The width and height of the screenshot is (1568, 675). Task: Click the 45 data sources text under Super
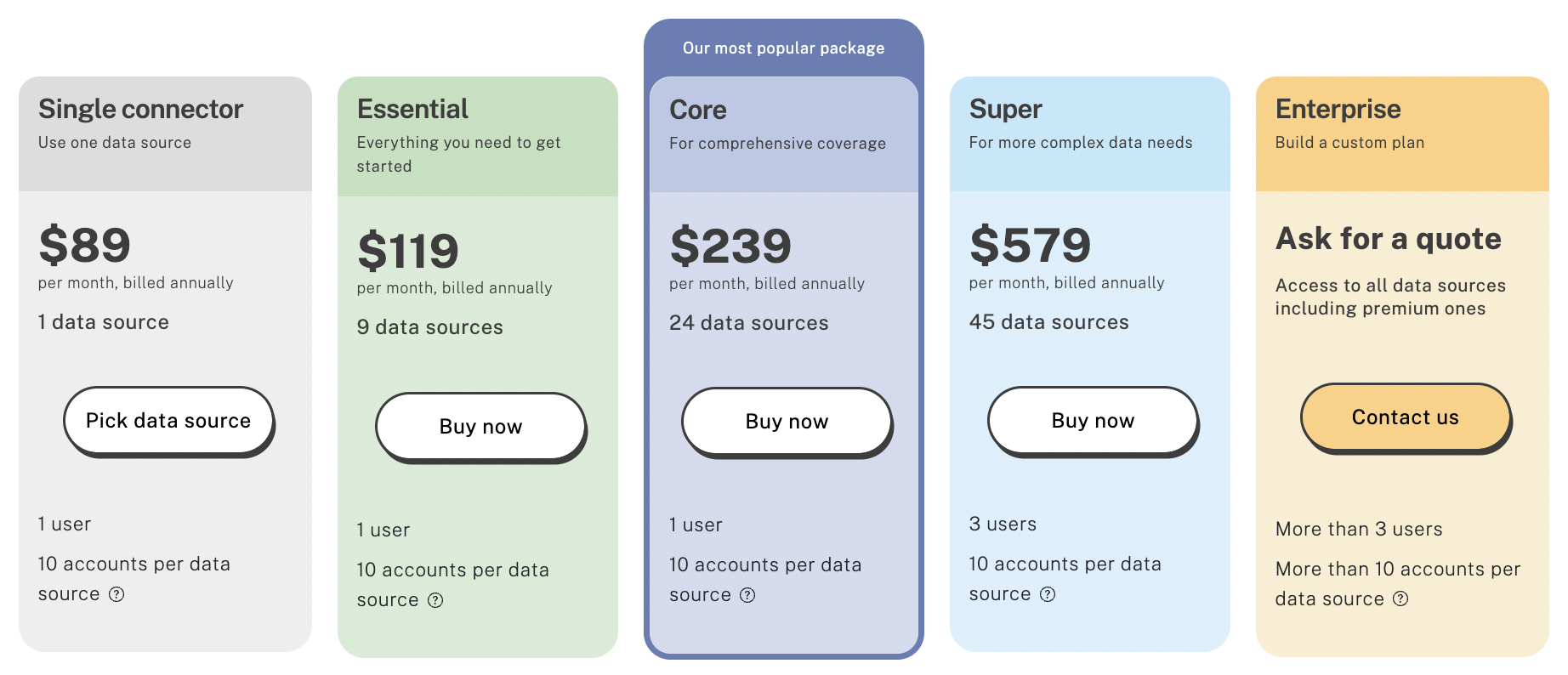(x=1048, y=322)
